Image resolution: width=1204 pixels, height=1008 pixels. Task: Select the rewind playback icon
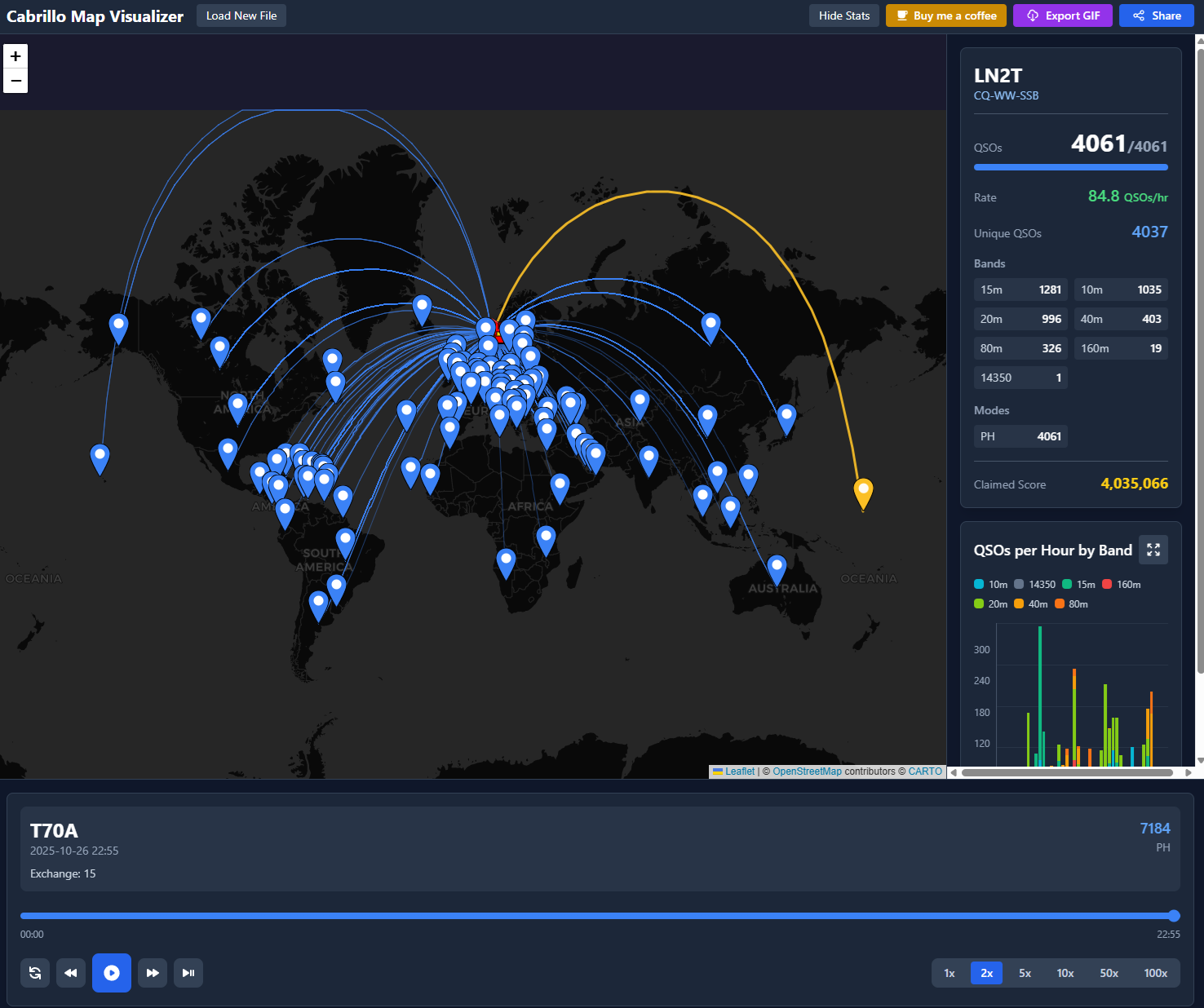click(x=70, y=973)
